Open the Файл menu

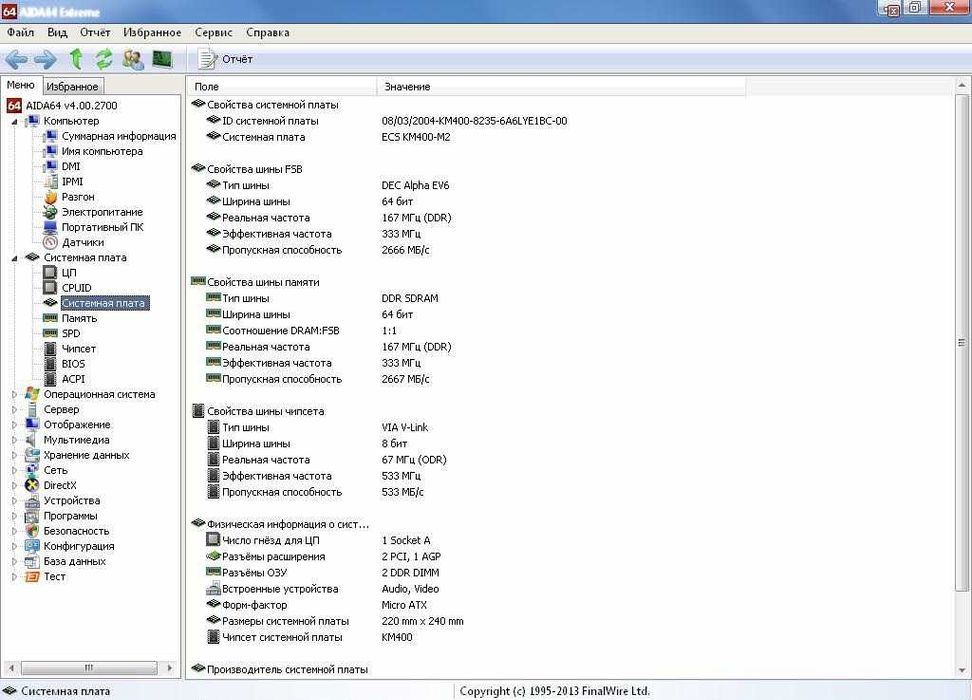tap(20, 32)
